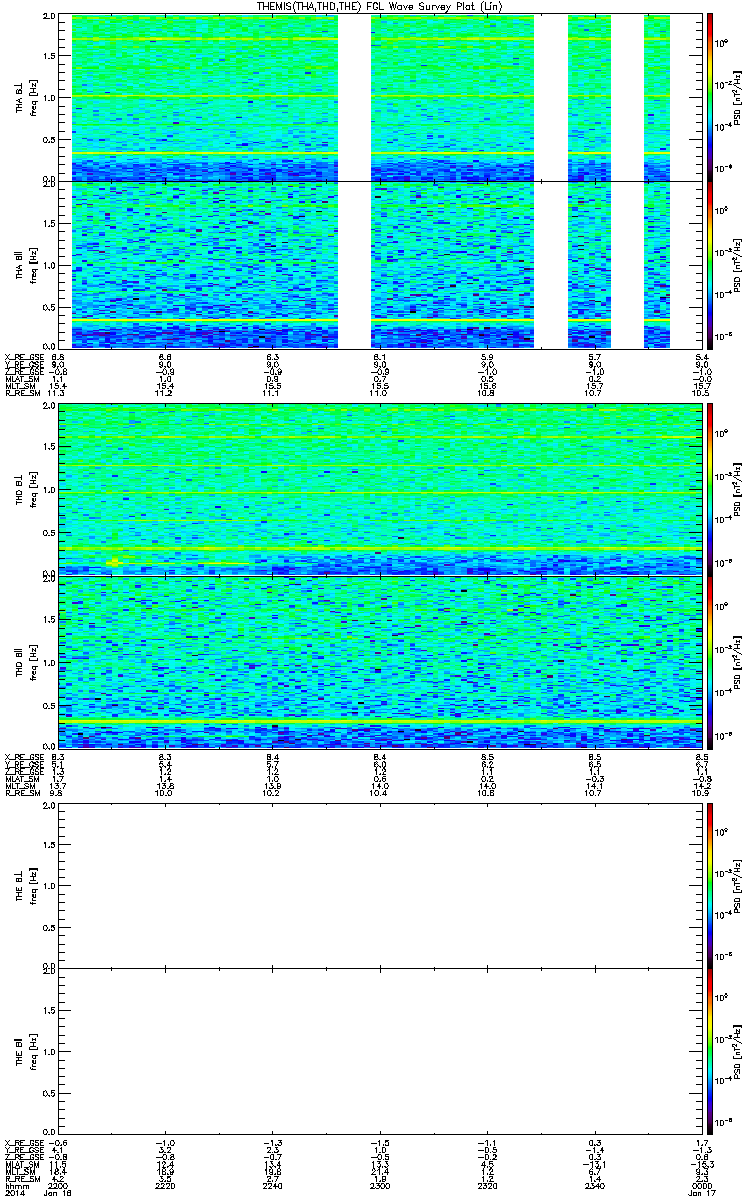Image resolution: width=750 pixels, height=1200 pixels.
Task: Click the THE B-perpendicular PSD color bar
Action: point(709,885)
